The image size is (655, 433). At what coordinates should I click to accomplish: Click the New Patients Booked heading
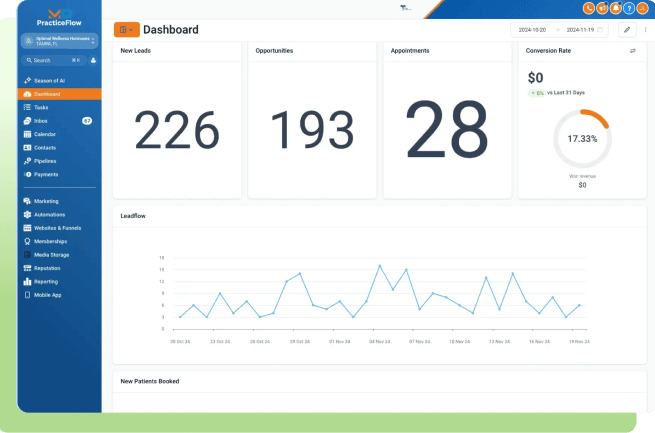tap(150, 381)
